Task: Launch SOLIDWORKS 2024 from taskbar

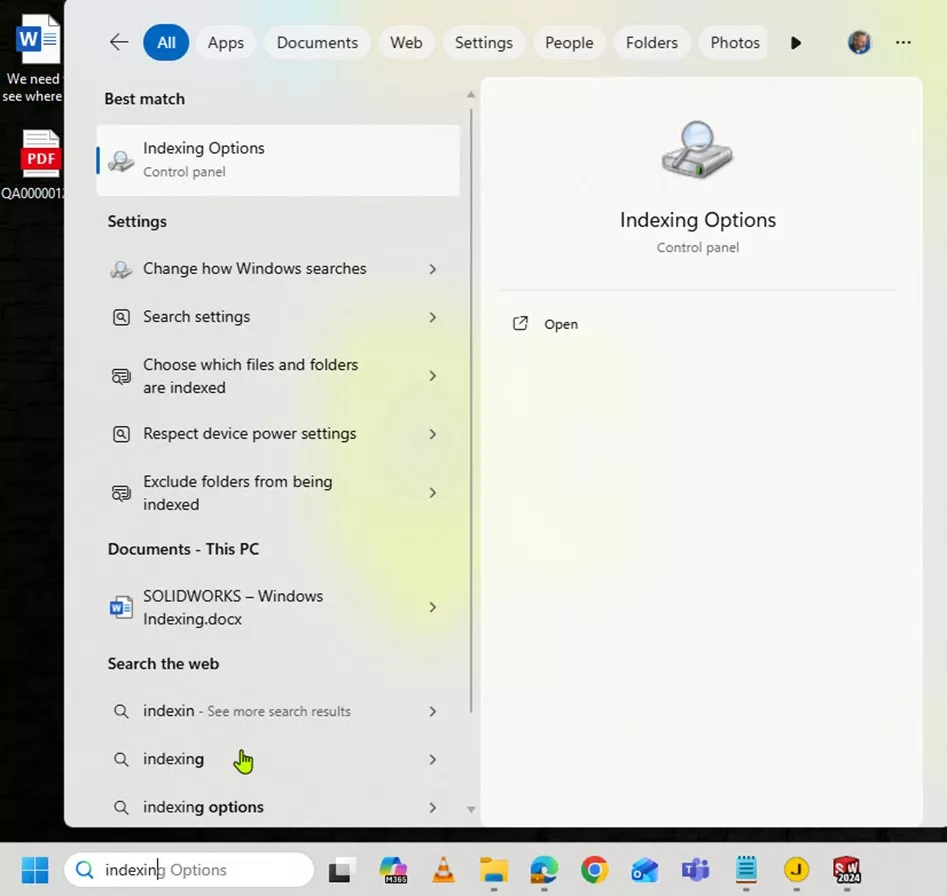Action: [x=846, y=869]
